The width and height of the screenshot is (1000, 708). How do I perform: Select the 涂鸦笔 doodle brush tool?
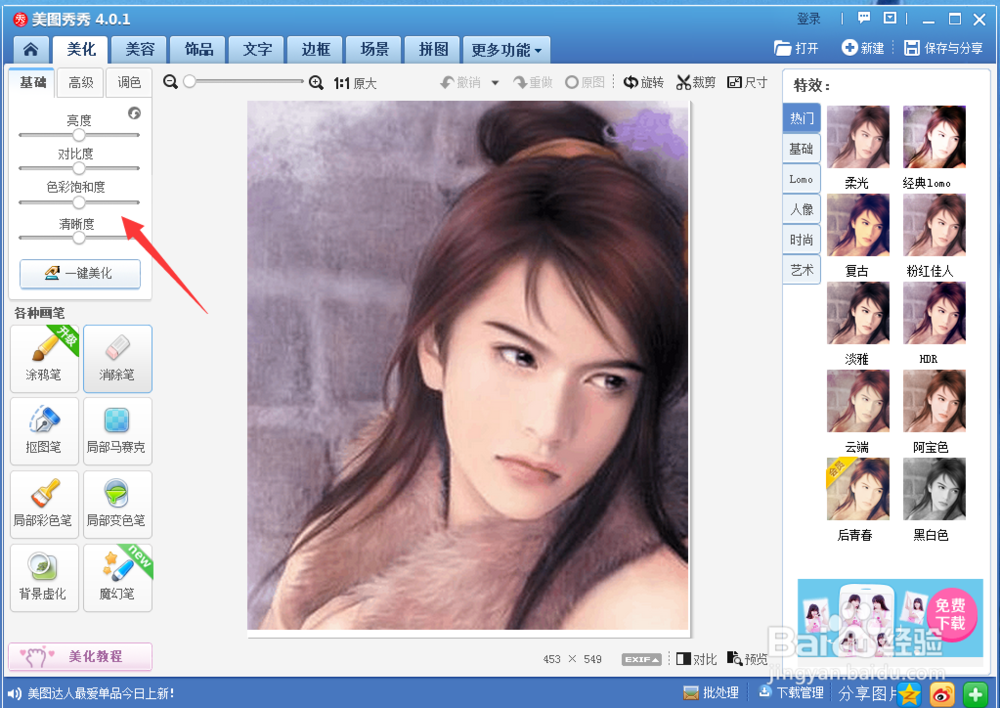click(x=44, y=358)
